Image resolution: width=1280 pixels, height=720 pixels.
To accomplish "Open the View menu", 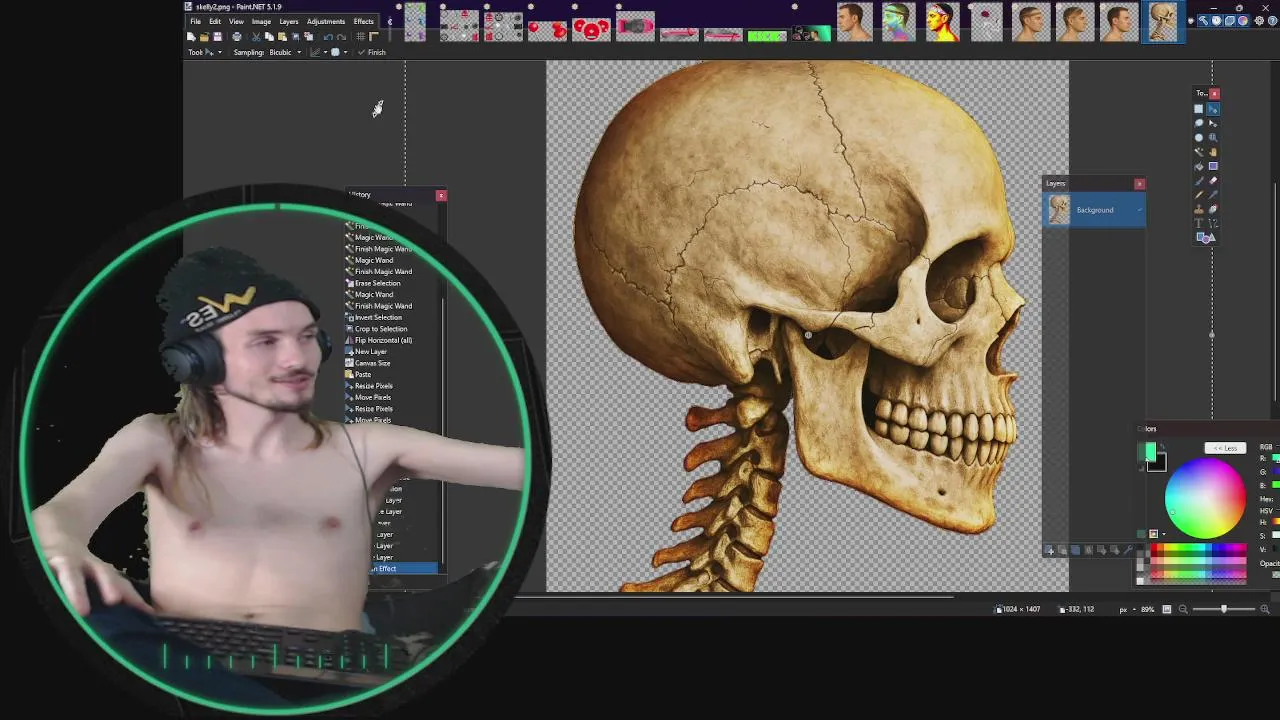I will click(x=236, y=21).
